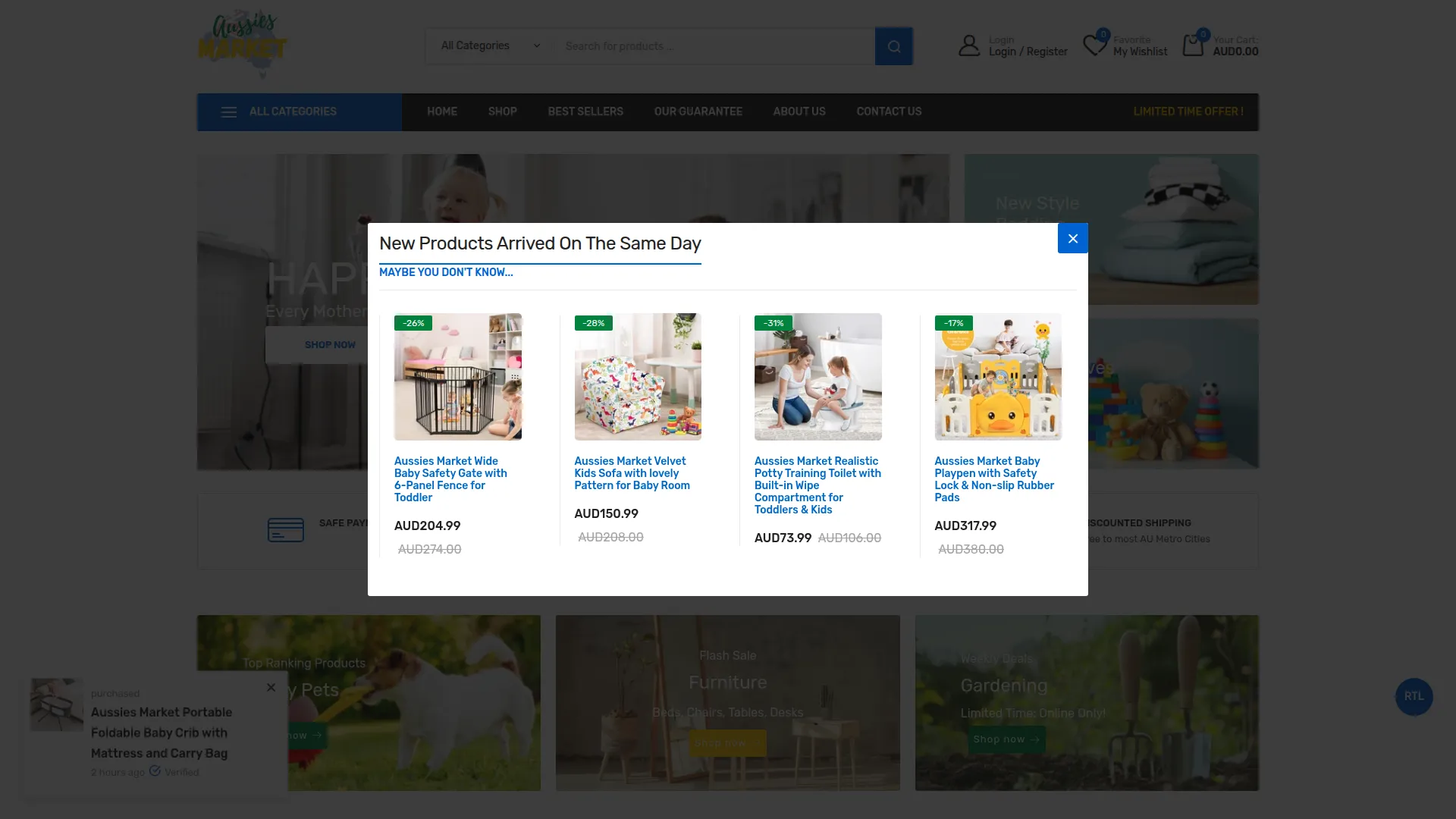Open the Shop menu item

[x=502, y=111]
